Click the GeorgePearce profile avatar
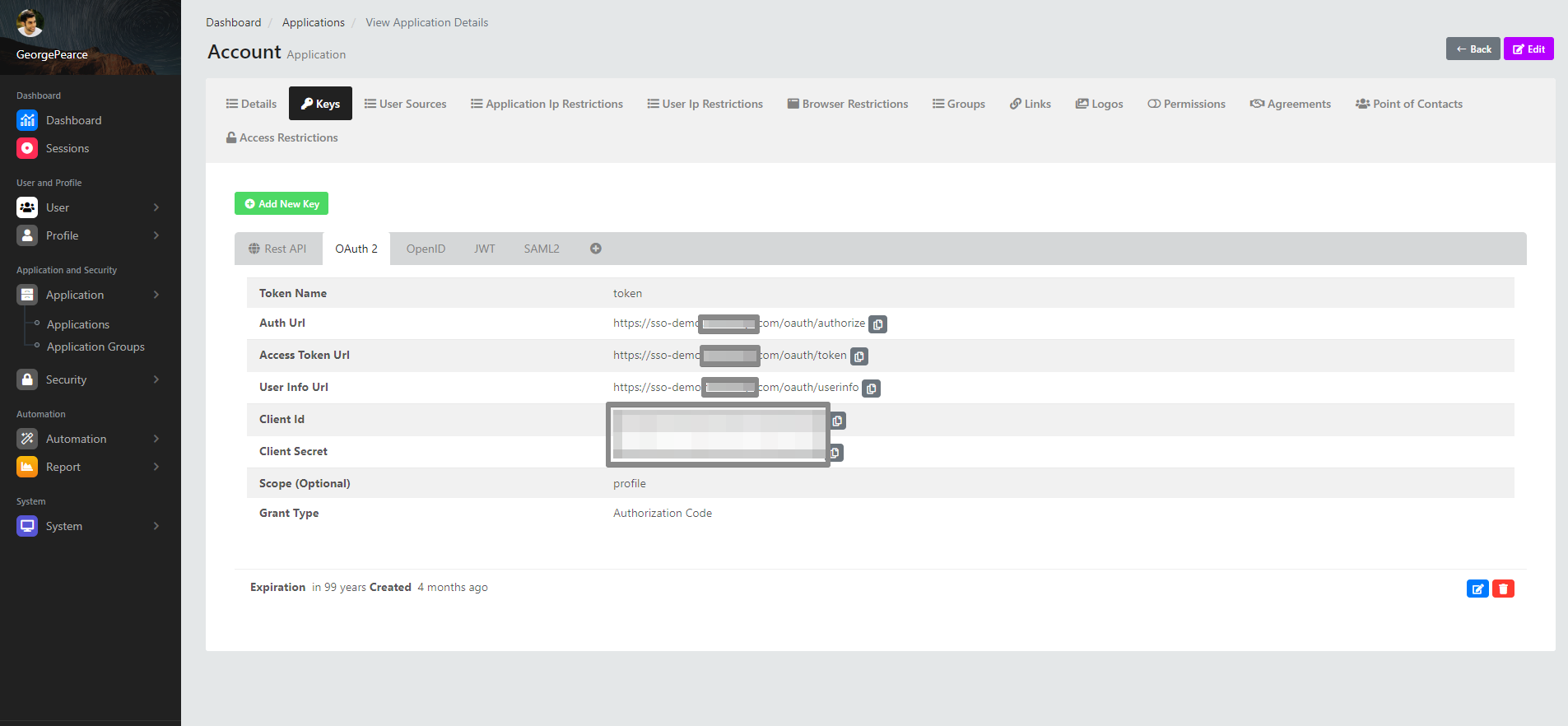This screenshot has height=726, width=1568. click(30, 24)
